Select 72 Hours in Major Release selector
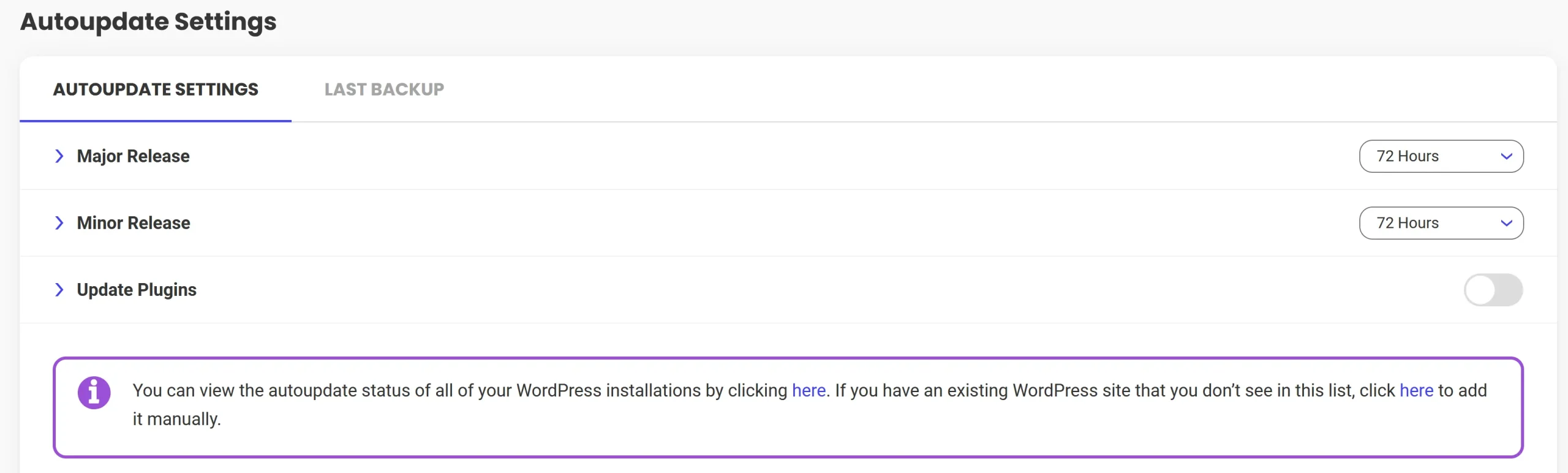Screen dimensions: 1568x473 click(1441, 156)
